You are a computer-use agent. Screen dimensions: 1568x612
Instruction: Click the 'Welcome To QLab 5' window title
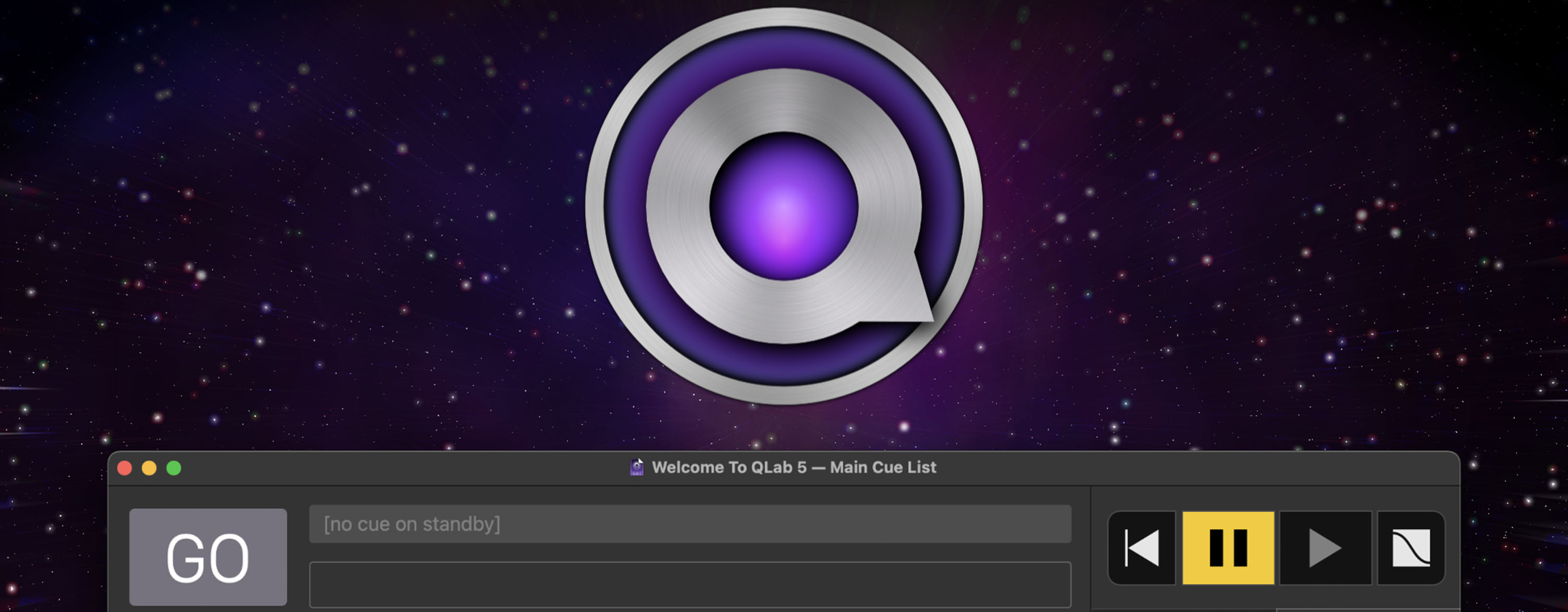point(794,467)
